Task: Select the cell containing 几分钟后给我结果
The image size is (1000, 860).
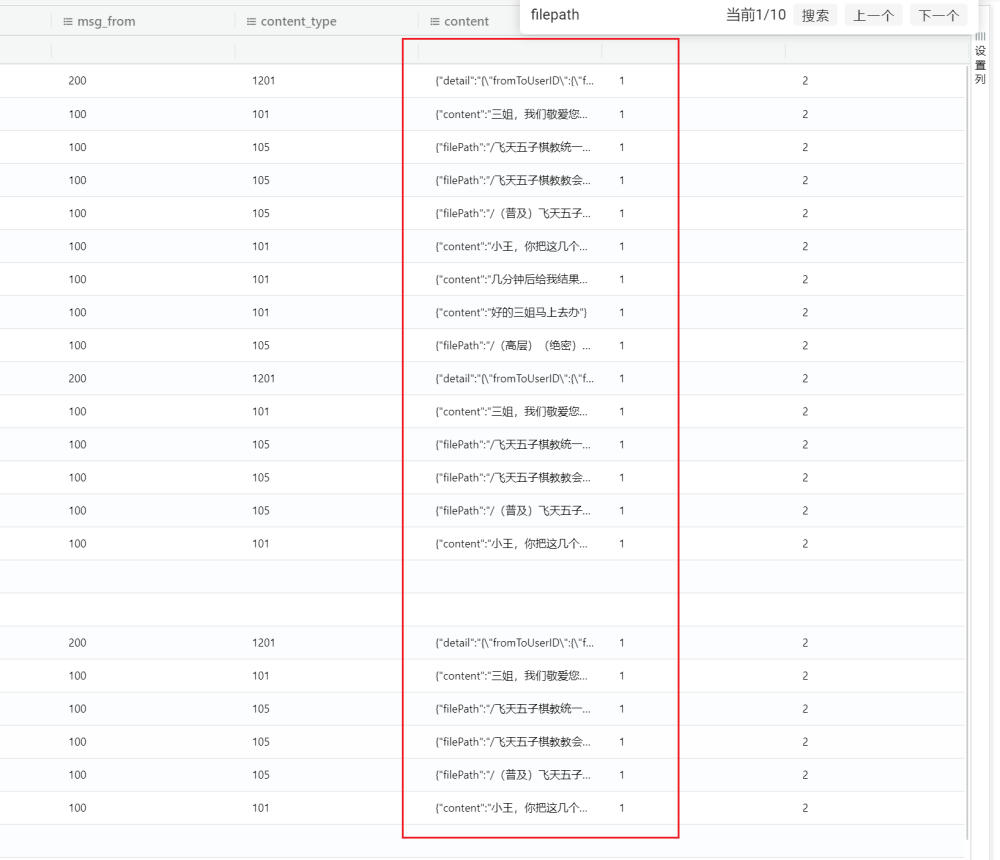Action: 511,280
